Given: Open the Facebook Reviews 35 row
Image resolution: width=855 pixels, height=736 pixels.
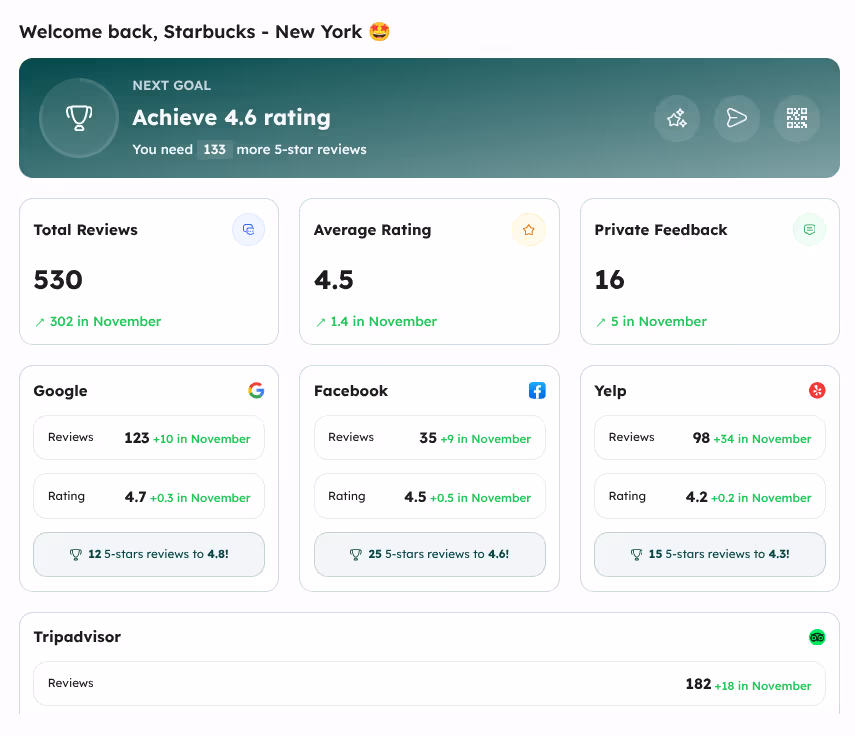Looking at the screenshot, I should pos(430,438).
